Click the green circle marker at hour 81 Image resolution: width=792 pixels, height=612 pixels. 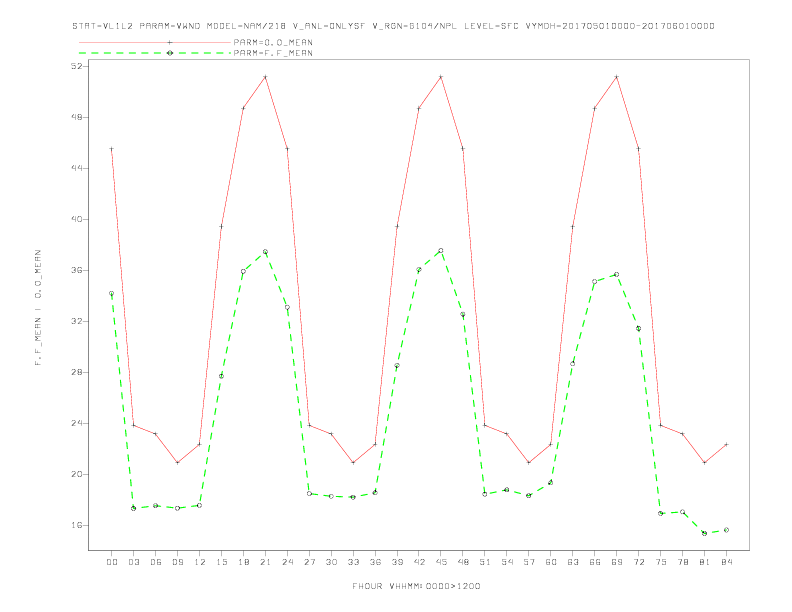pos(705,533)
